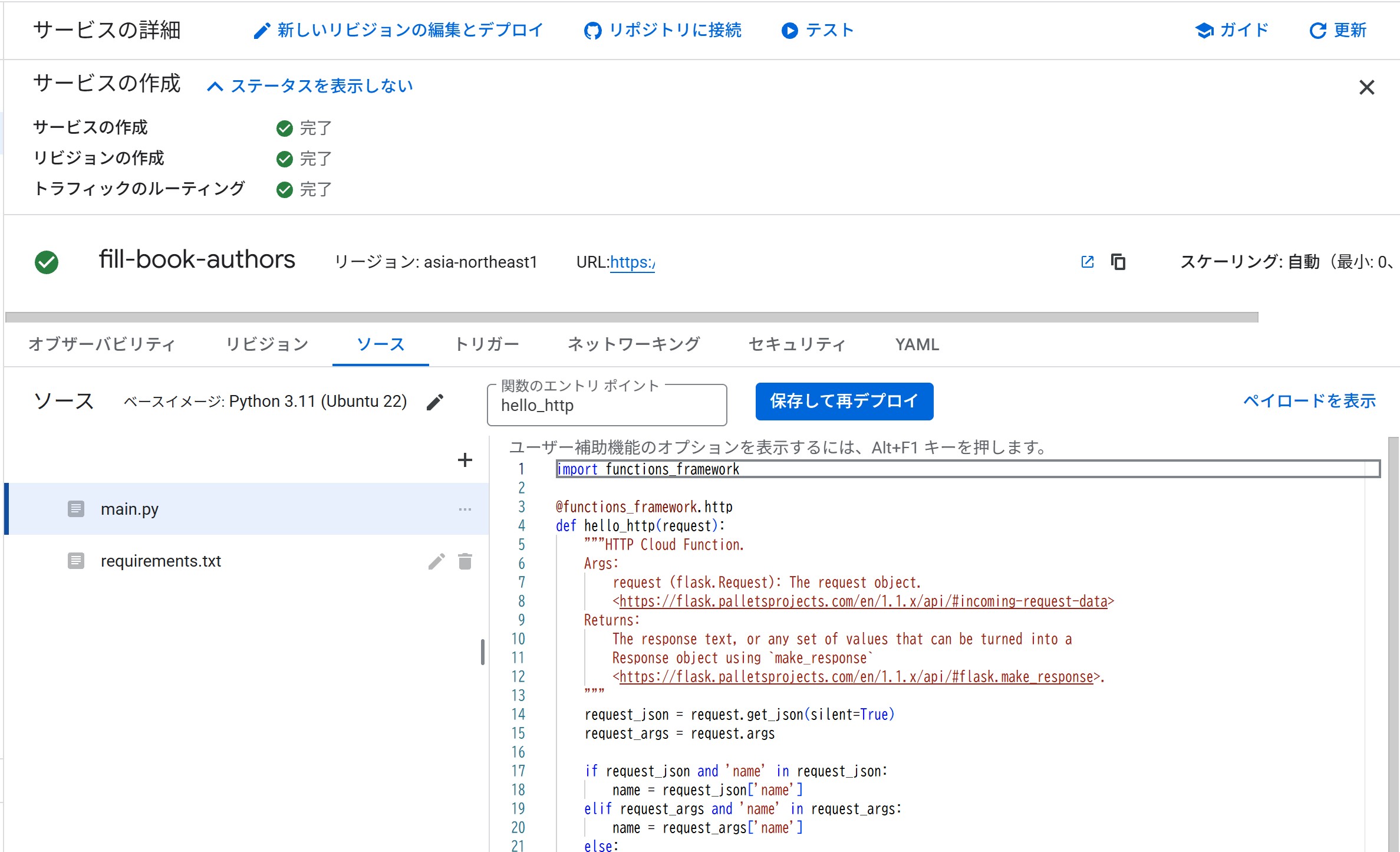Delete requirements.txt with trash icon
Viewport: 1400px width, 852px height.
click(465, 561)
